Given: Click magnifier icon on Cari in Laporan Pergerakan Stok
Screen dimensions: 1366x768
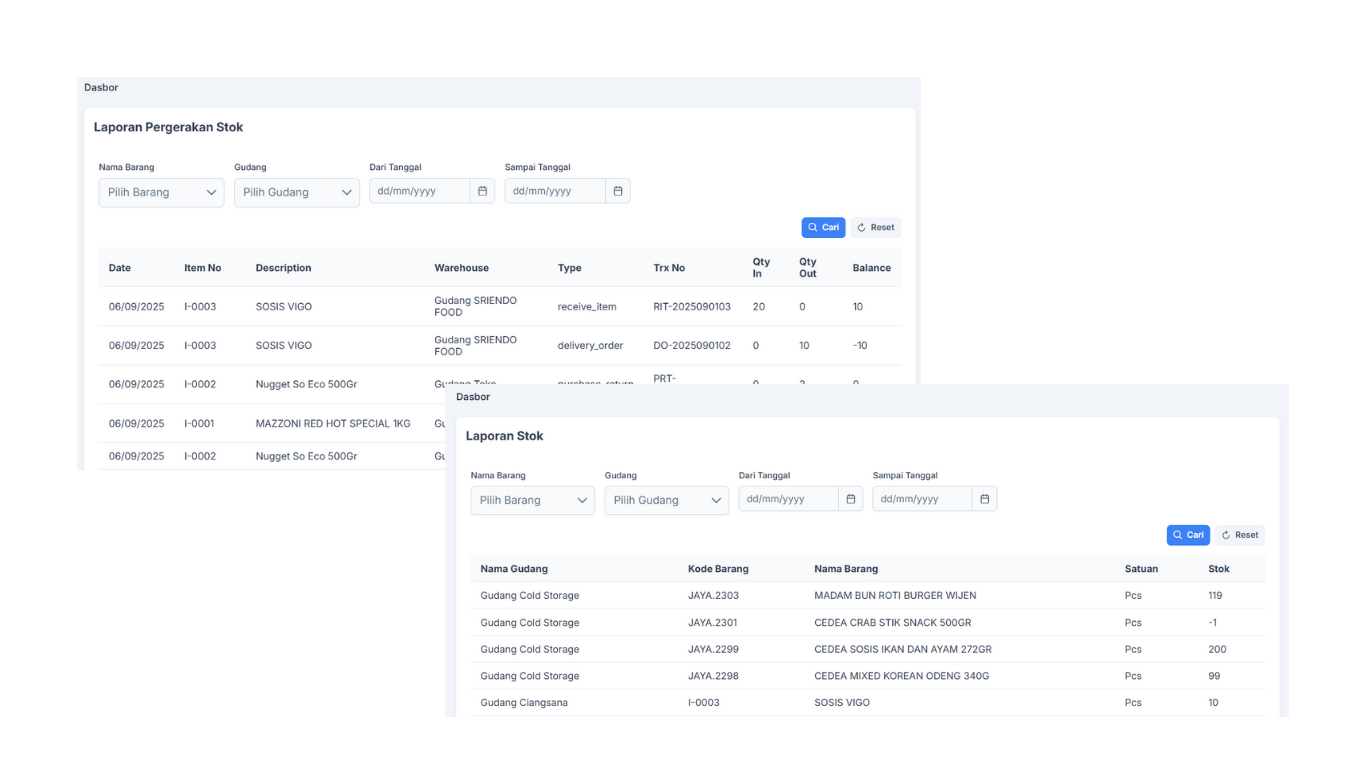Looking at the screenshot, I should (813, 228).
